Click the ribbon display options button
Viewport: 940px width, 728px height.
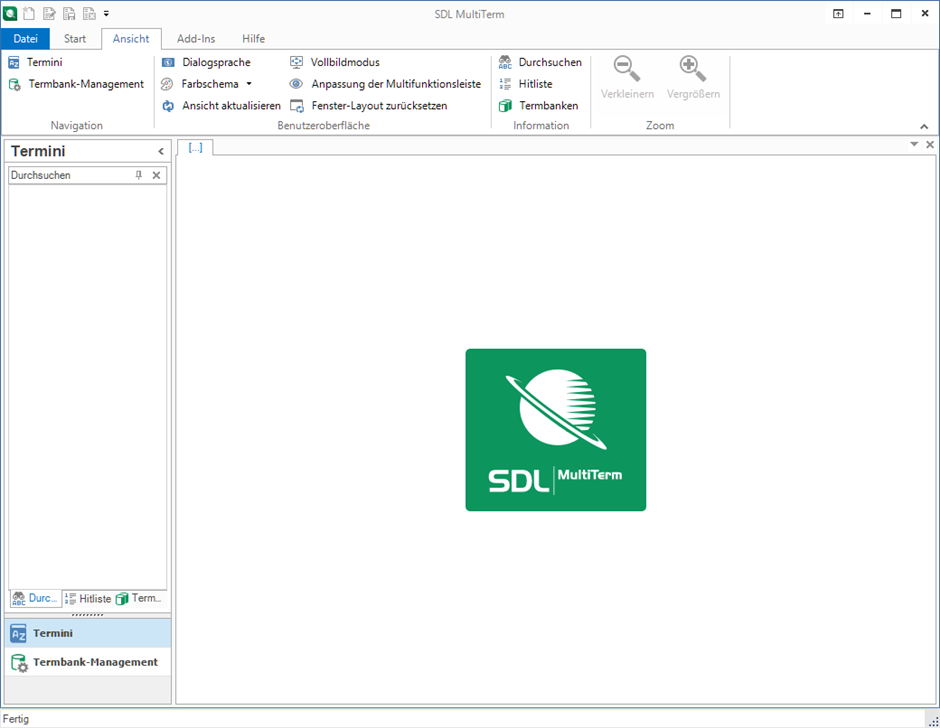[838, 14]
